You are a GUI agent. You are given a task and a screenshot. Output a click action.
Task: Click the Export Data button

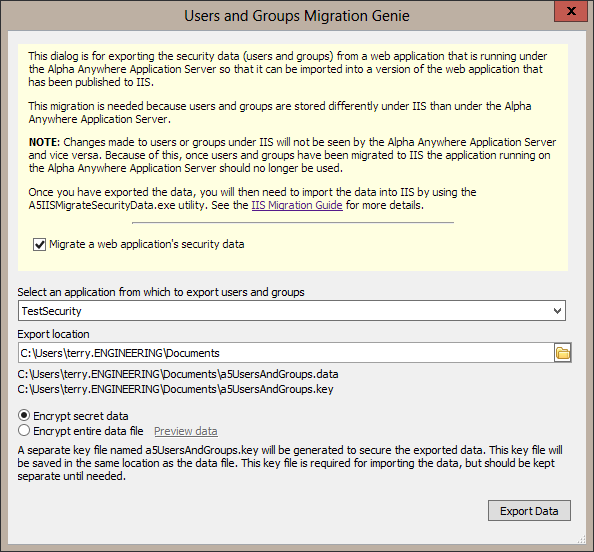pyautogui.click(x=529, y=511)
